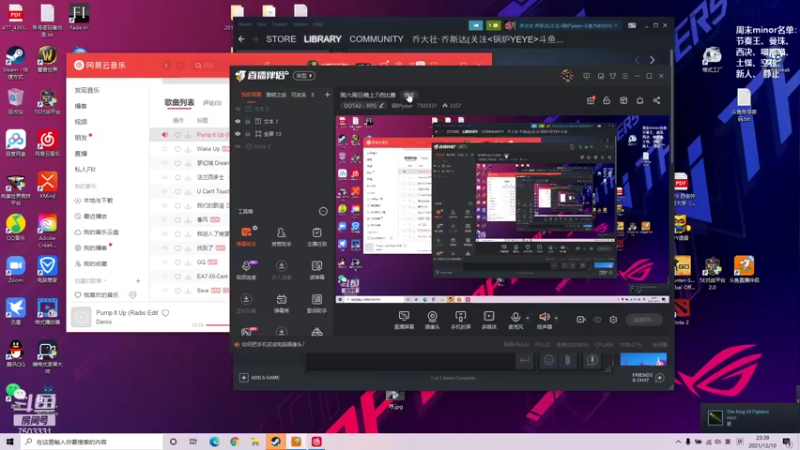Toggle the preview eye icon near settings gear
The height and width of the screenshot is (450, 800).
point(597,319)
